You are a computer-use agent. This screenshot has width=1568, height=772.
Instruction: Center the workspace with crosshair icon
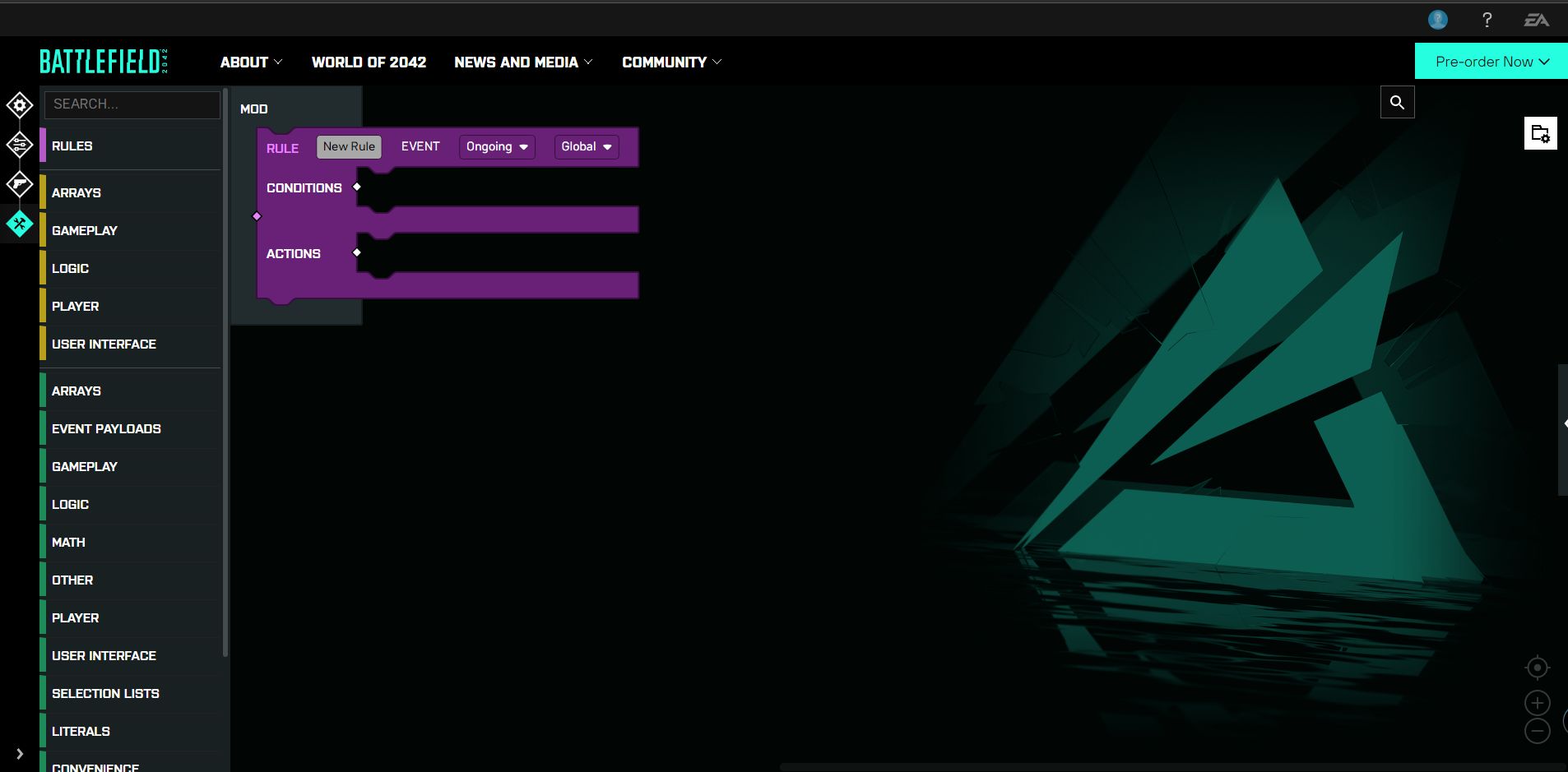click(x=1537, y=668)
